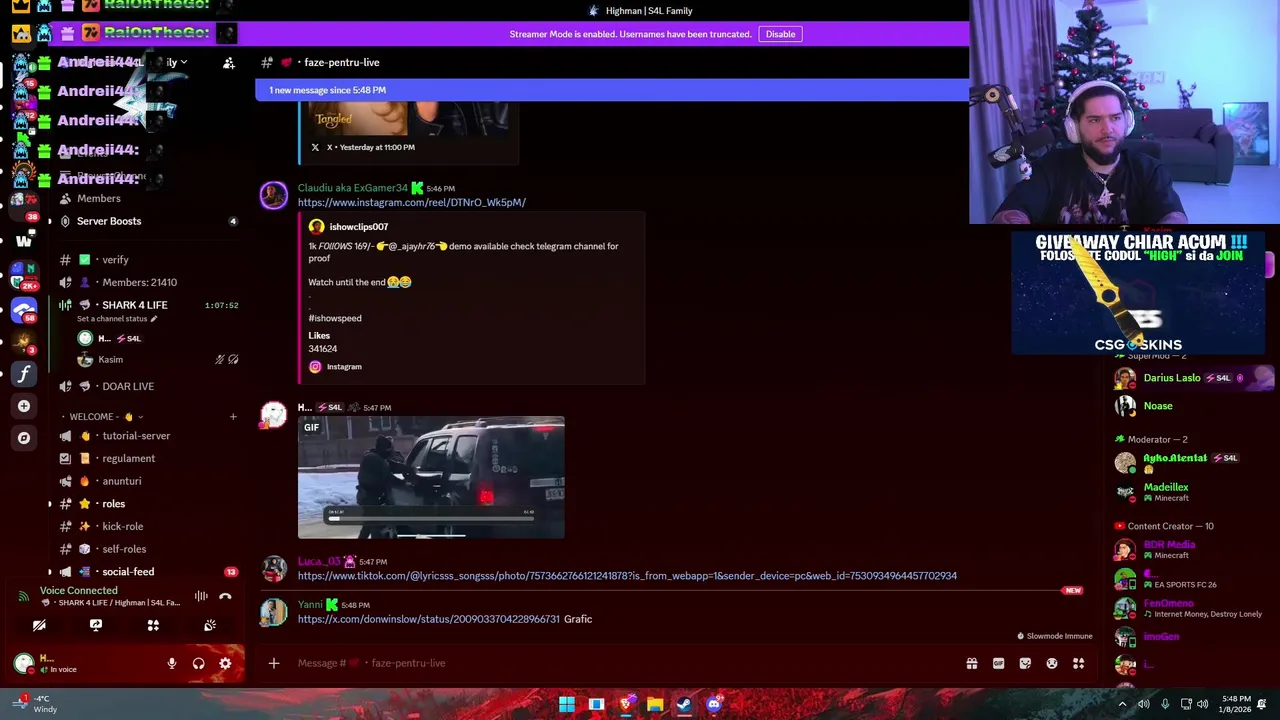Viewport: 1280px width, 720px height.
Task: Turn on camera in voice panel
Action: point(39,625)
